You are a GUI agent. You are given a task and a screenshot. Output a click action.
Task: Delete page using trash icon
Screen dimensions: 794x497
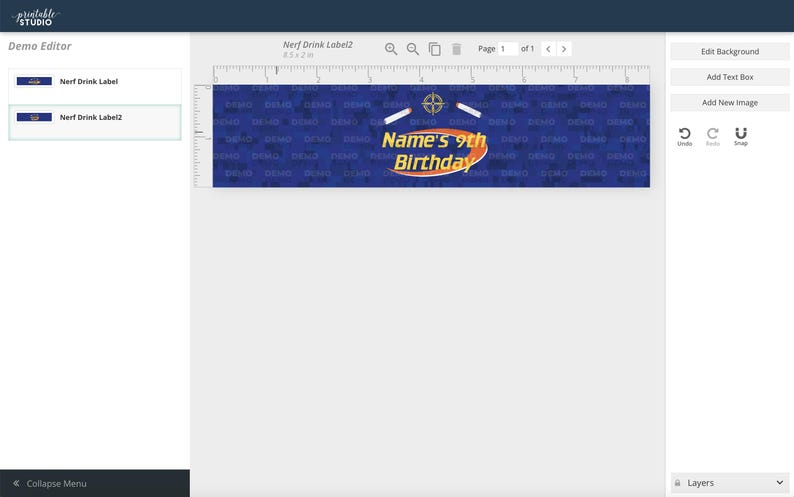coord(456,49)
